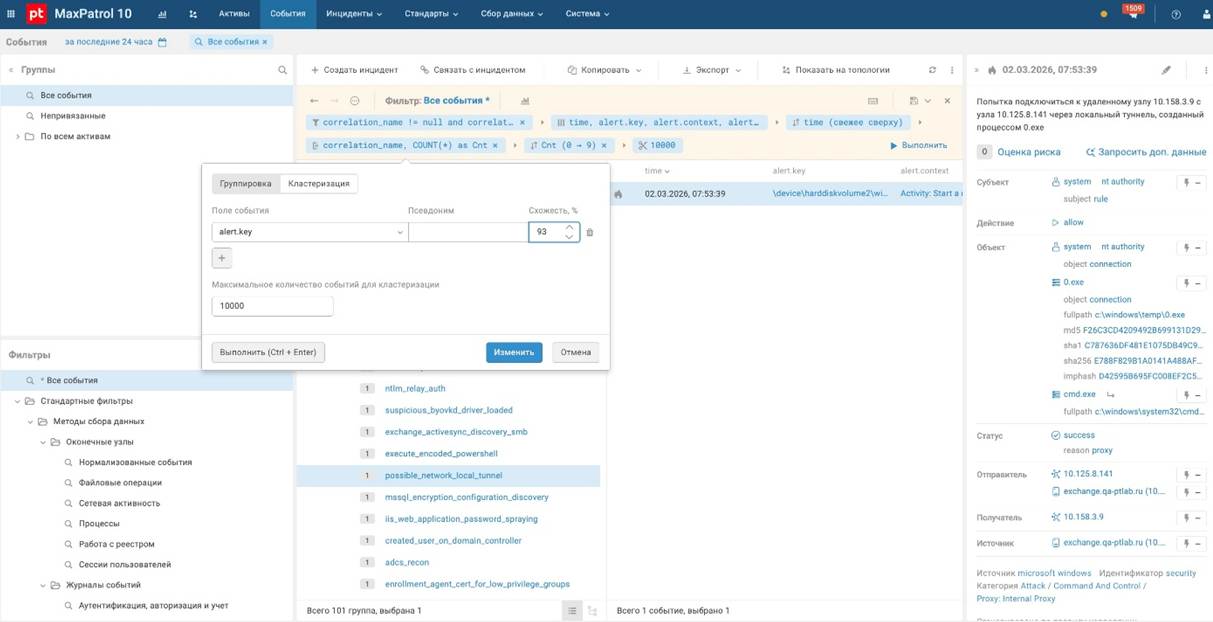Click the chart icon next to filter name
Viewport: 1213px width, 622px height.
click(525, 101)
